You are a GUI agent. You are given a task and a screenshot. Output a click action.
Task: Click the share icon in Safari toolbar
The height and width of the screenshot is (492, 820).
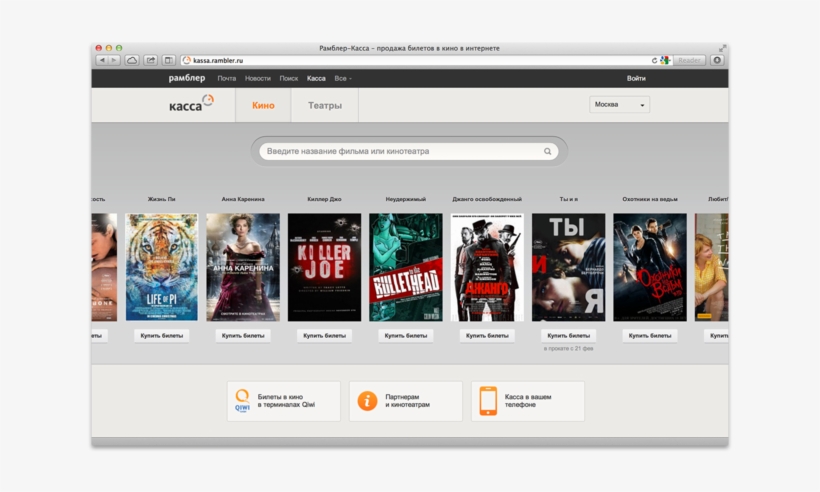(x=151, y=61)
